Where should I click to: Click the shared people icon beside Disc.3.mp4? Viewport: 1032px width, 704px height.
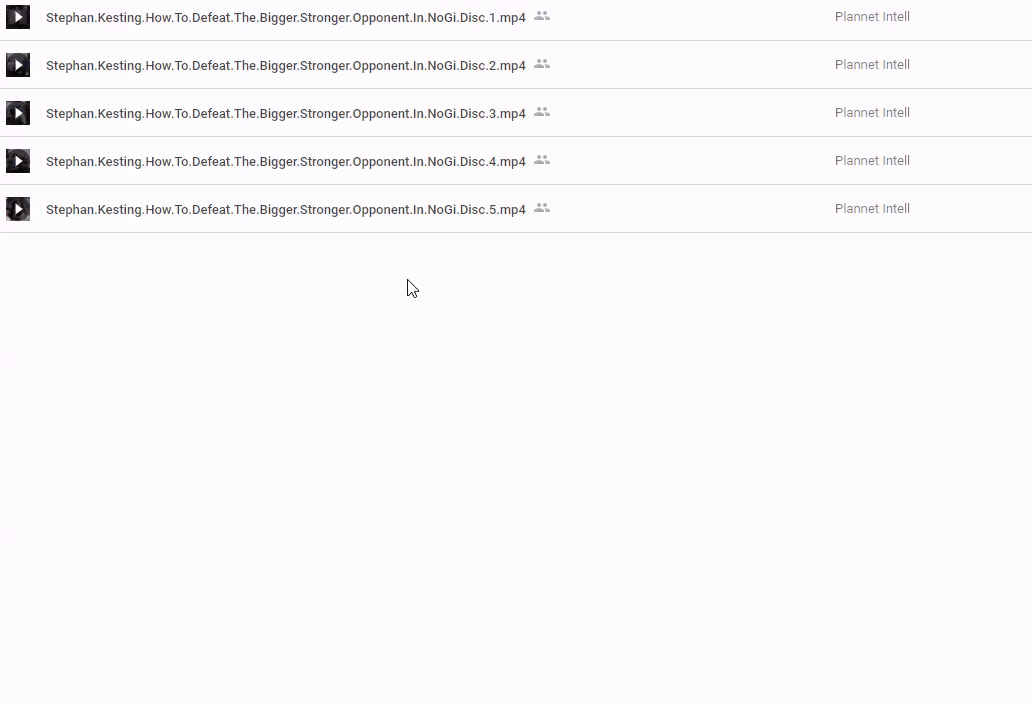pos(542,112)
